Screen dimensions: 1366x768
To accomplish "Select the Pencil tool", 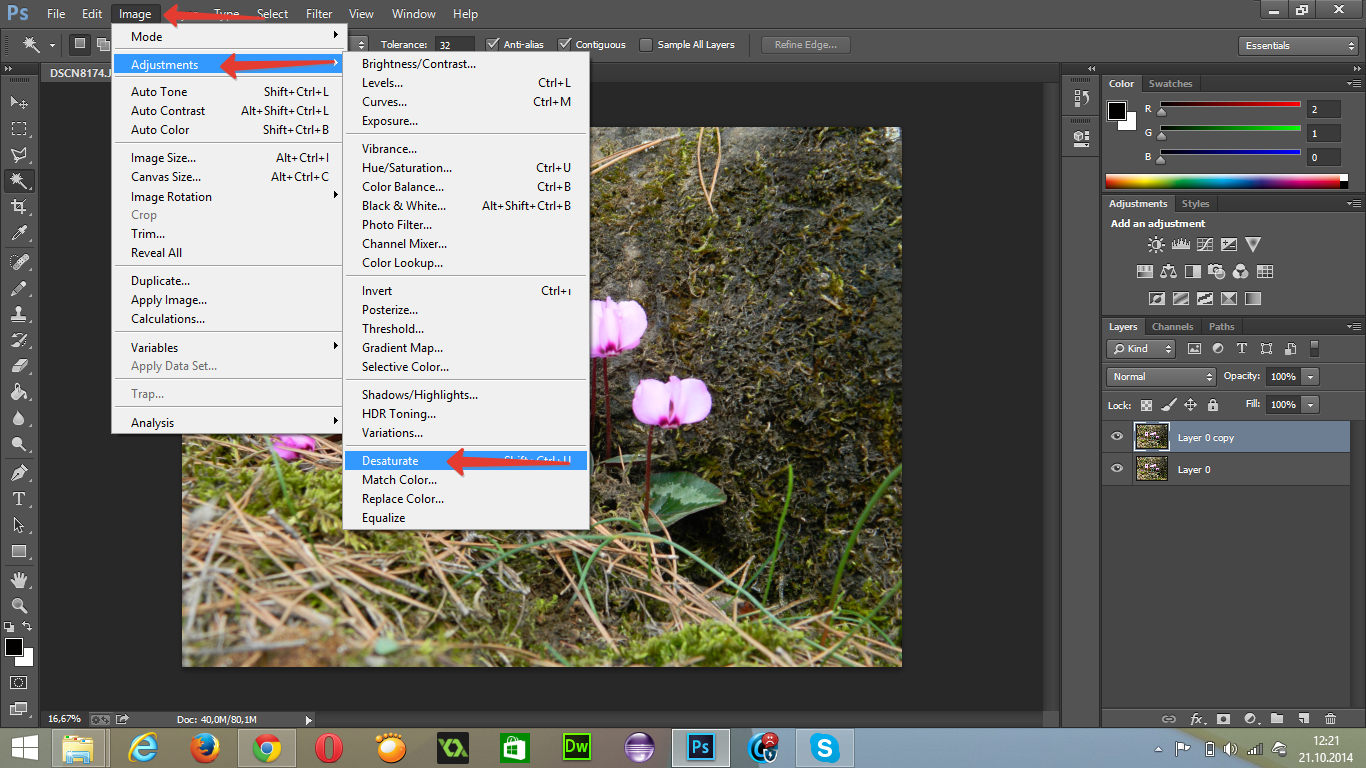I will pos(19,288).
